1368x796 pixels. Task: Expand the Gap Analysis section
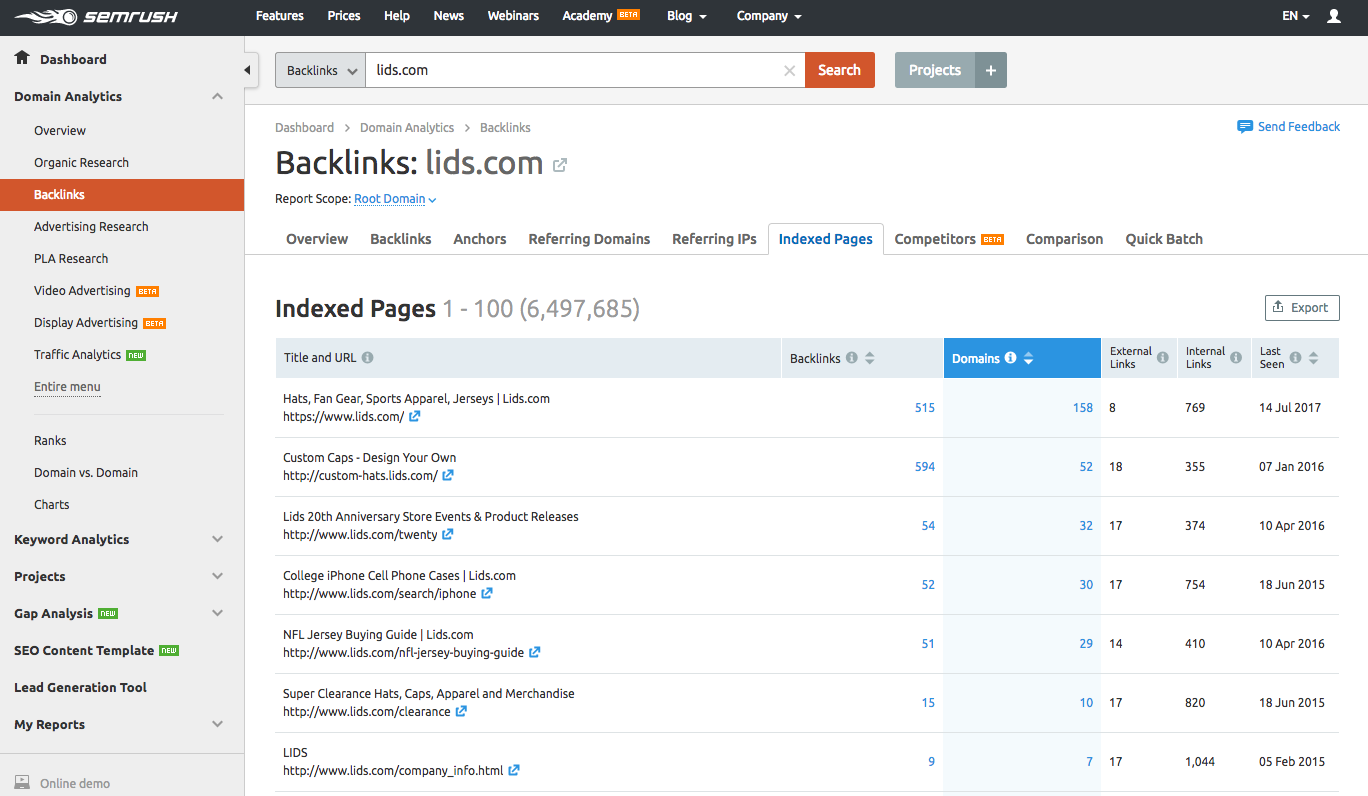pos(217,614)
